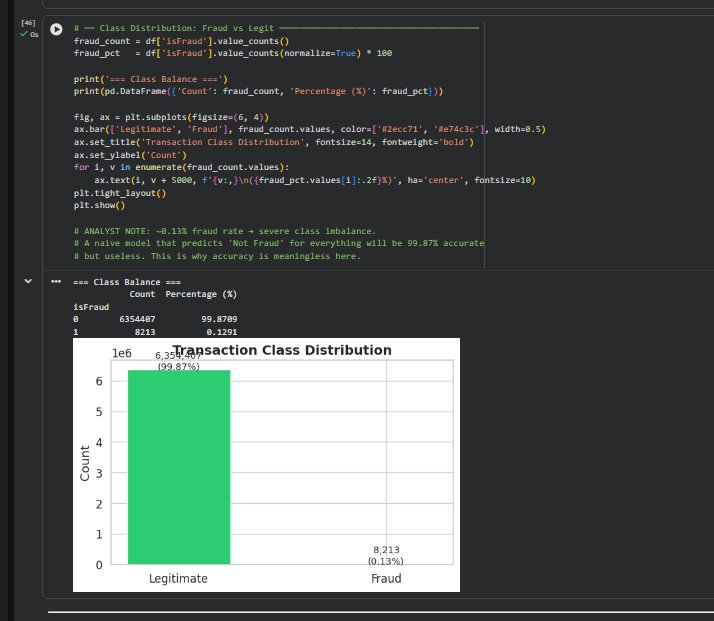Click the fraud_pct assignment line
Viewport: 714px width, 621px height.
[233, 53]
